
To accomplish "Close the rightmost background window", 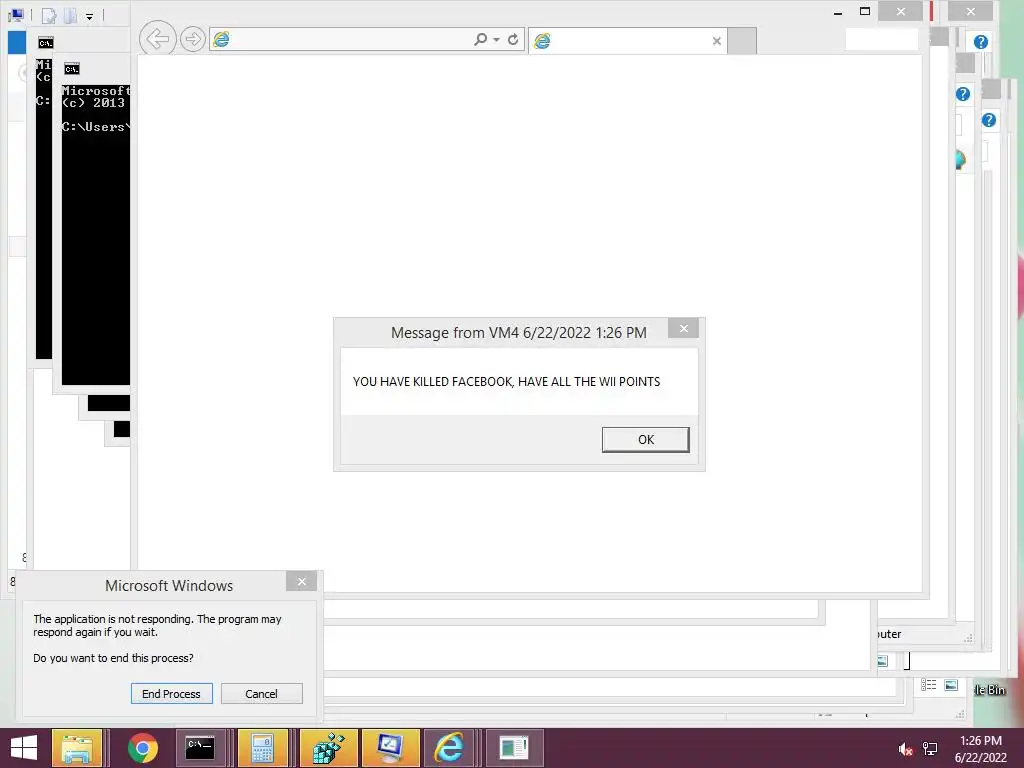I will tap(970, 11).
